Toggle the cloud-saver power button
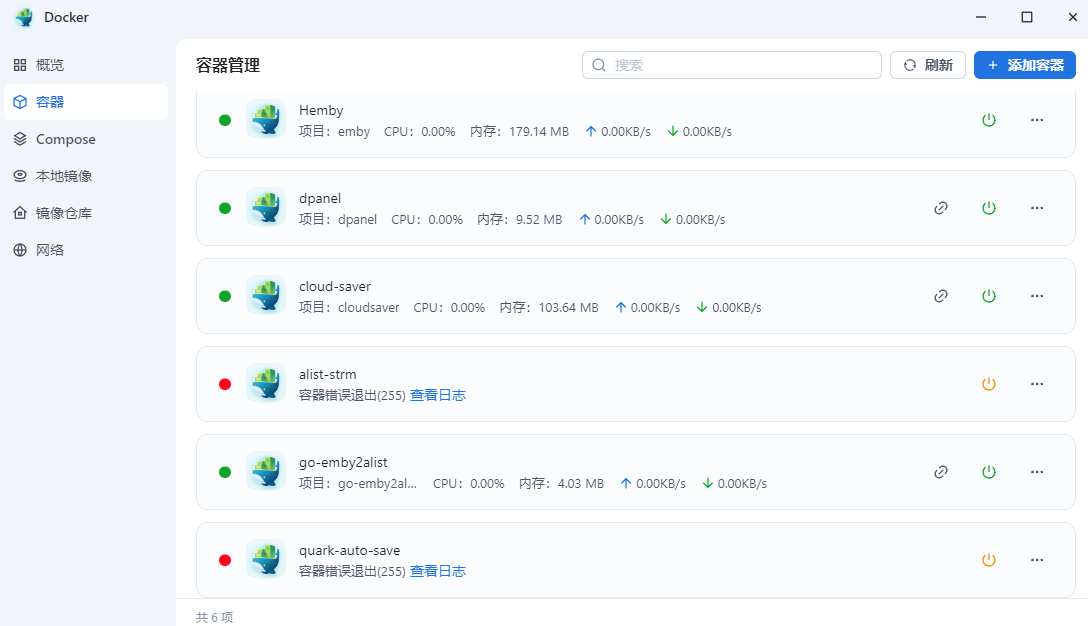Image resolution: width=1088 pixels, height=626 pixels. point(989,296)
